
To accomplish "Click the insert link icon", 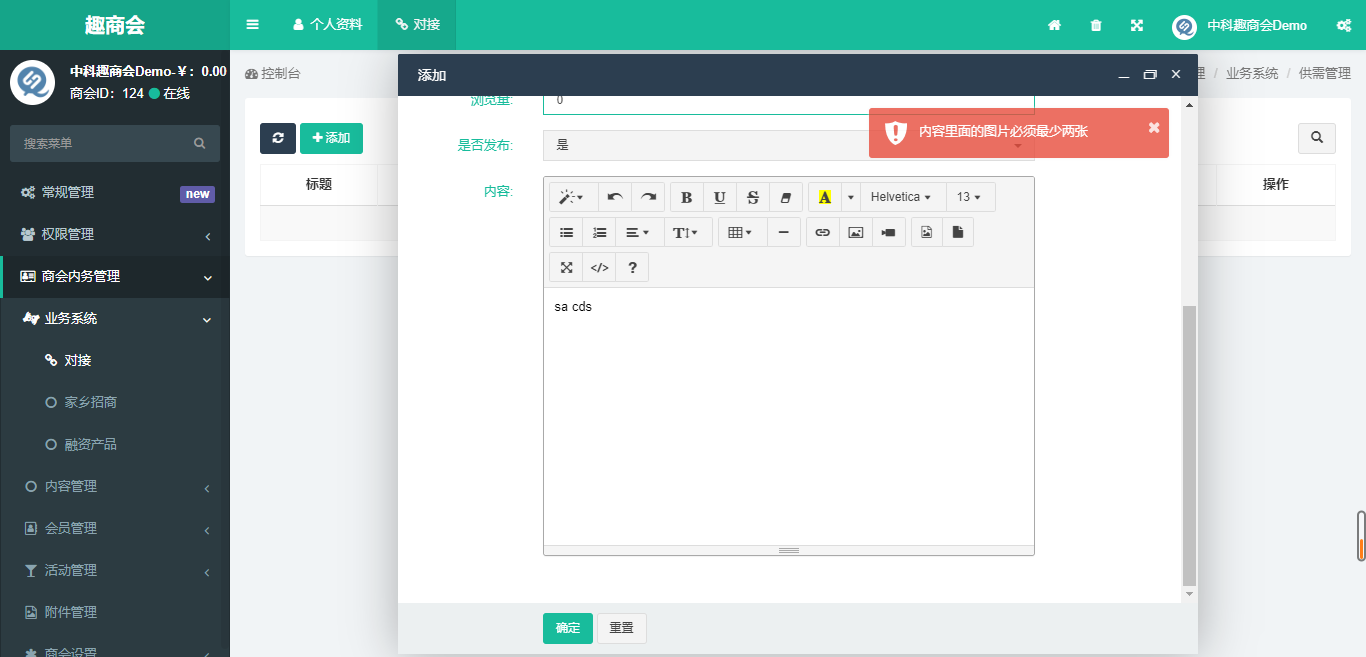I will click(822, 232).
